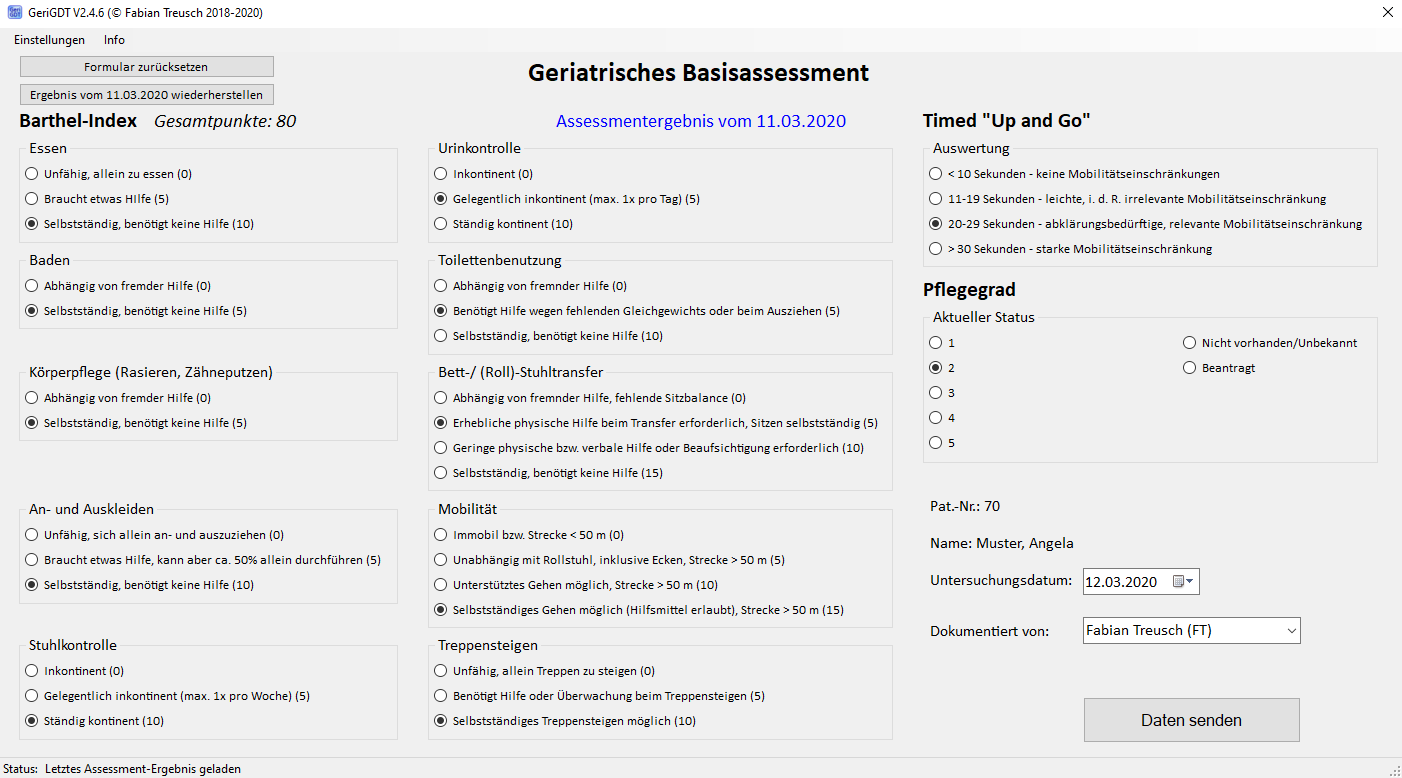1402x778 pixels.
Task: Choose 'Ständig kontinent (10)' under Urinkontrolle
Action: pos(441,224)
